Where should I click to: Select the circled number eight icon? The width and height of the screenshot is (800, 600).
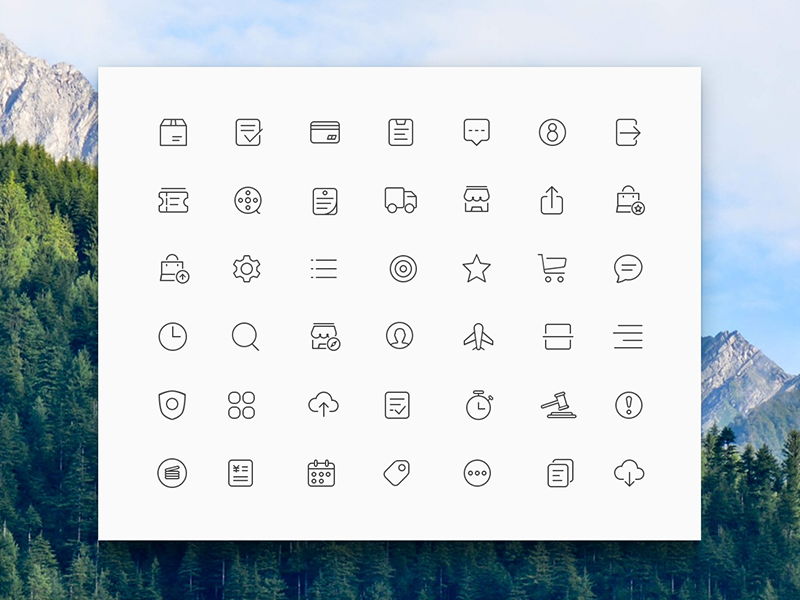(553, 133)
